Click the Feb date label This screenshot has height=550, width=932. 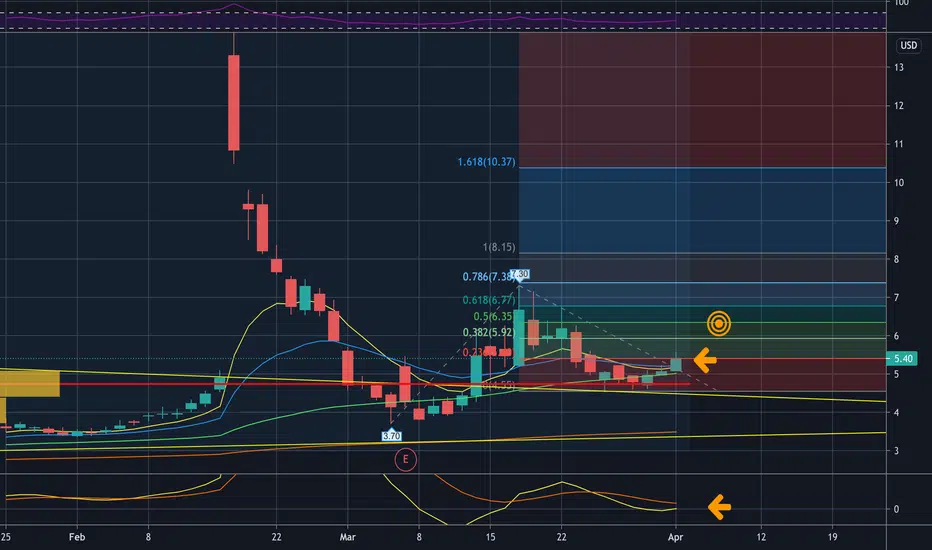[x=77, y=537]
